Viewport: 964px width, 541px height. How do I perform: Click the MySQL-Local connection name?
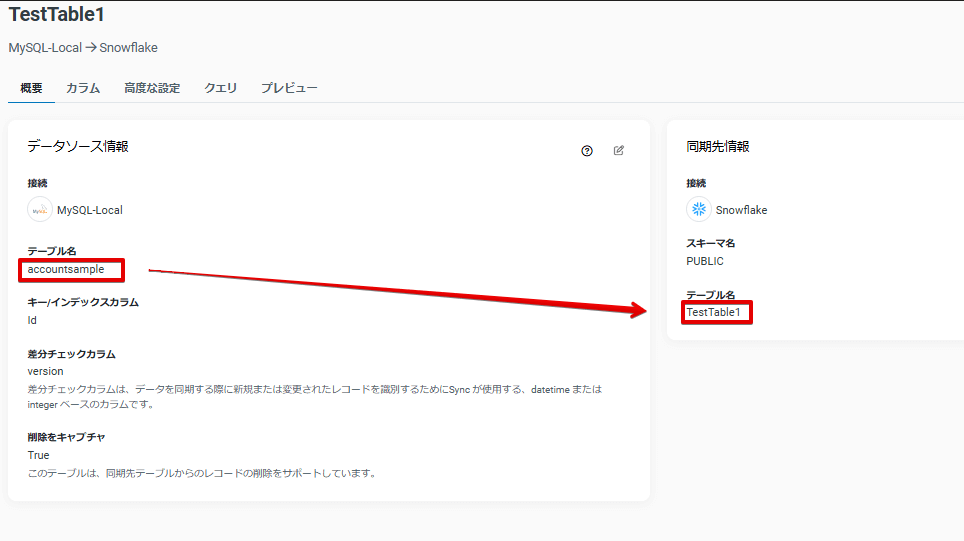pyautogui.click(x=90, y=210)
